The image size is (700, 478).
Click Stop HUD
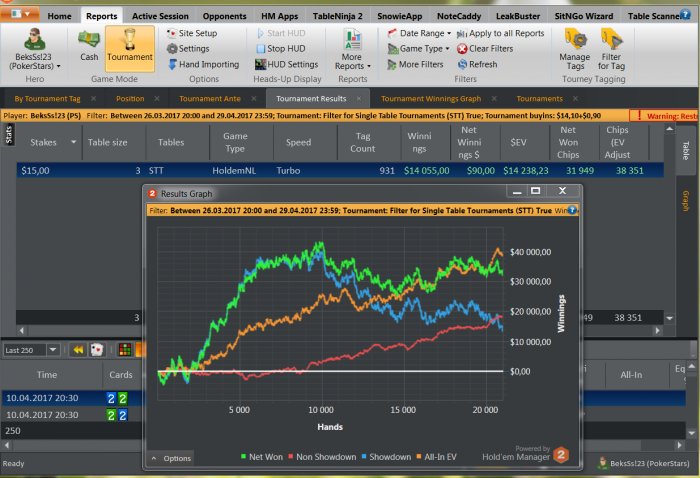281,49
